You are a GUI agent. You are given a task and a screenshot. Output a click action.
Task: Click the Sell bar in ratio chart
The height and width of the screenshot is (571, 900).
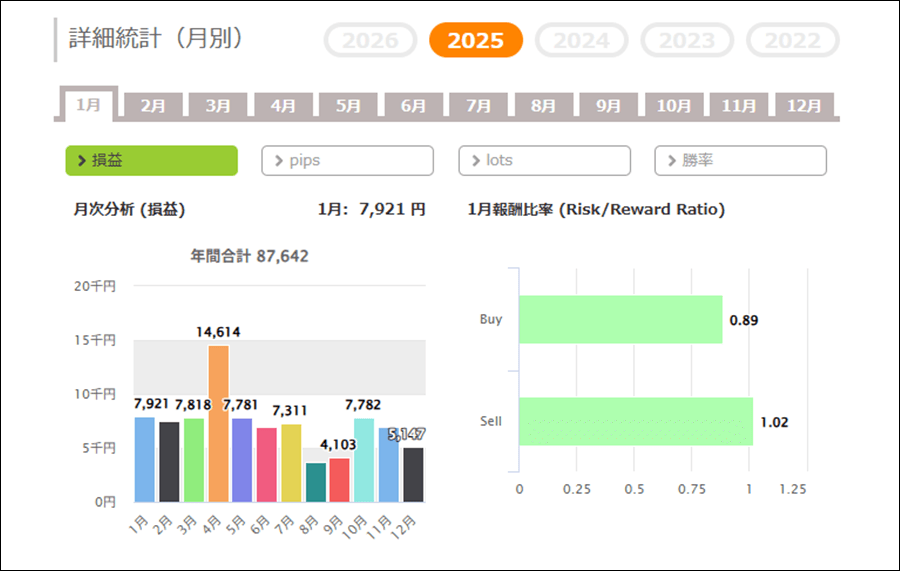coord(635,422)
